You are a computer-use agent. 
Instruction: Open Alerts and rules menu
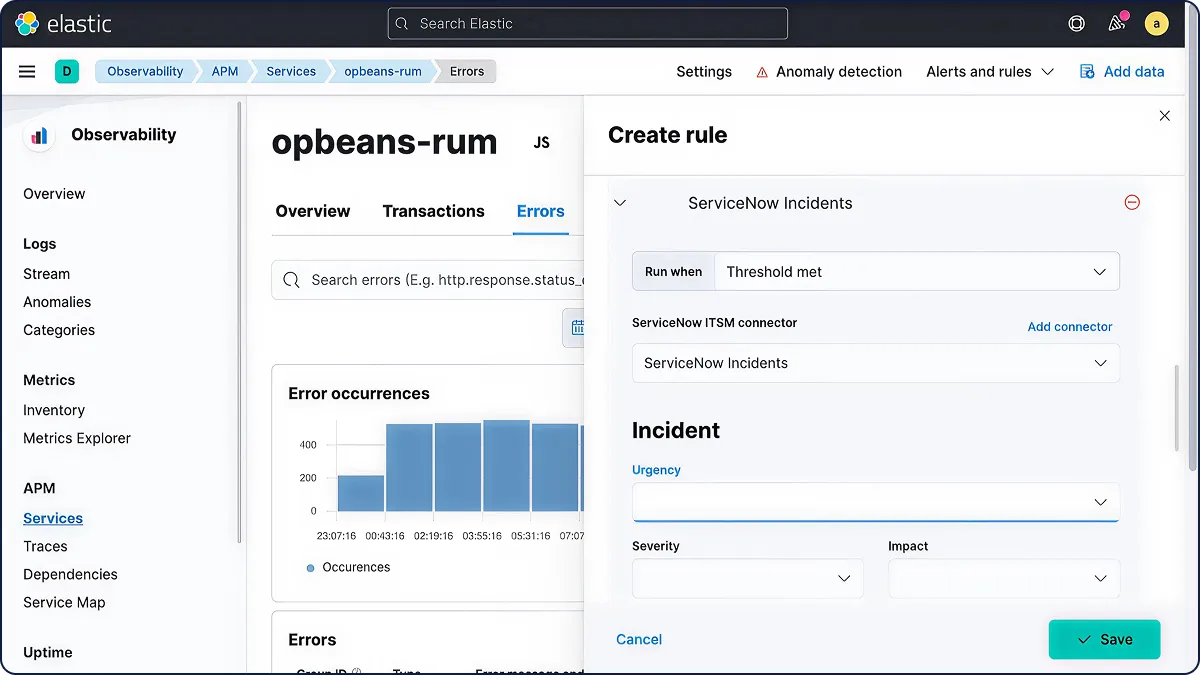click(990, 72)
